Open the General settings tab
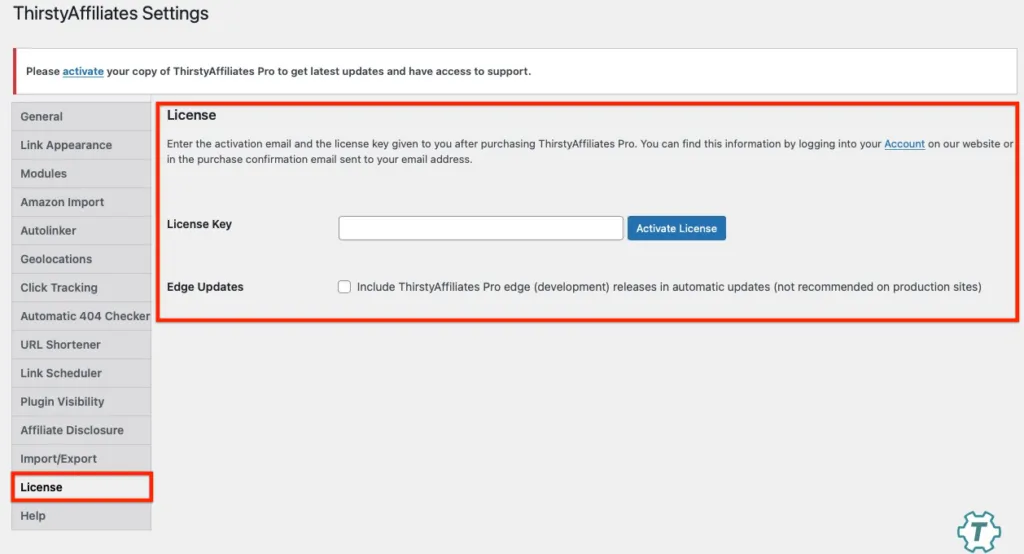This screenshot has width=1024, height=554. pyautogui.click(x=42, y=117)
